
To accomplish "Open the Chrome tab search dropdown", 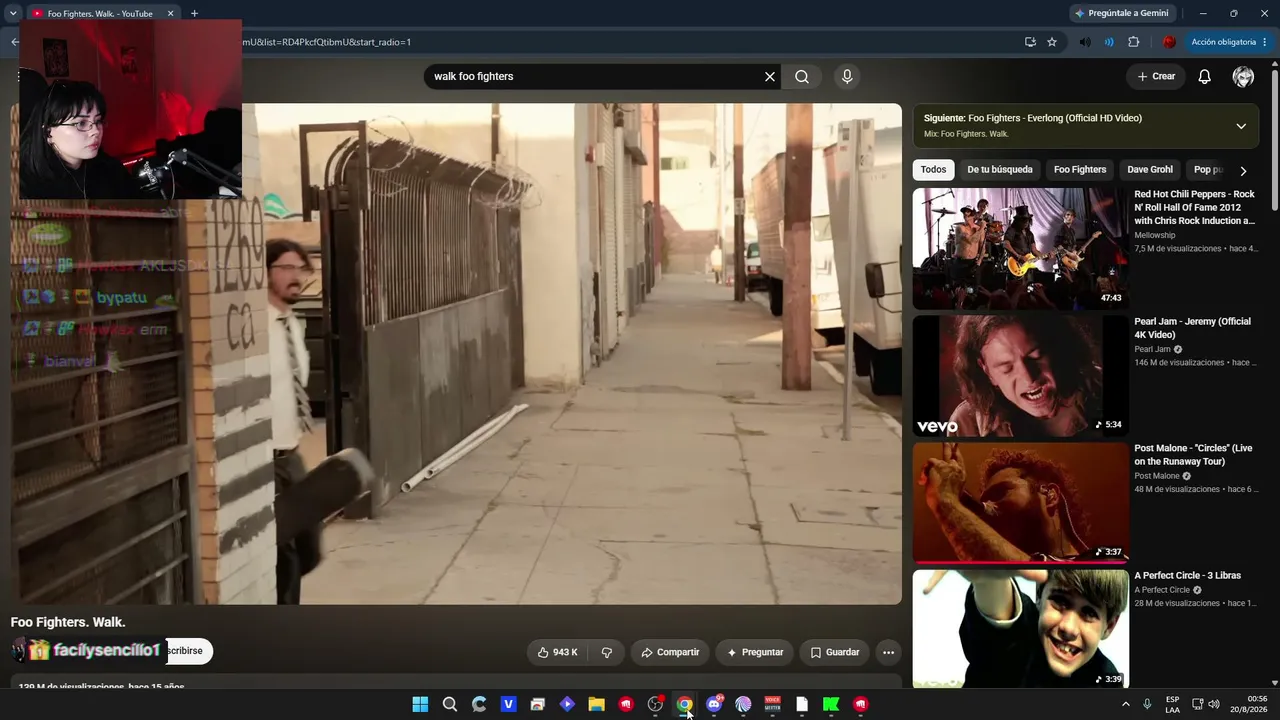I will (x=13, y=14).
